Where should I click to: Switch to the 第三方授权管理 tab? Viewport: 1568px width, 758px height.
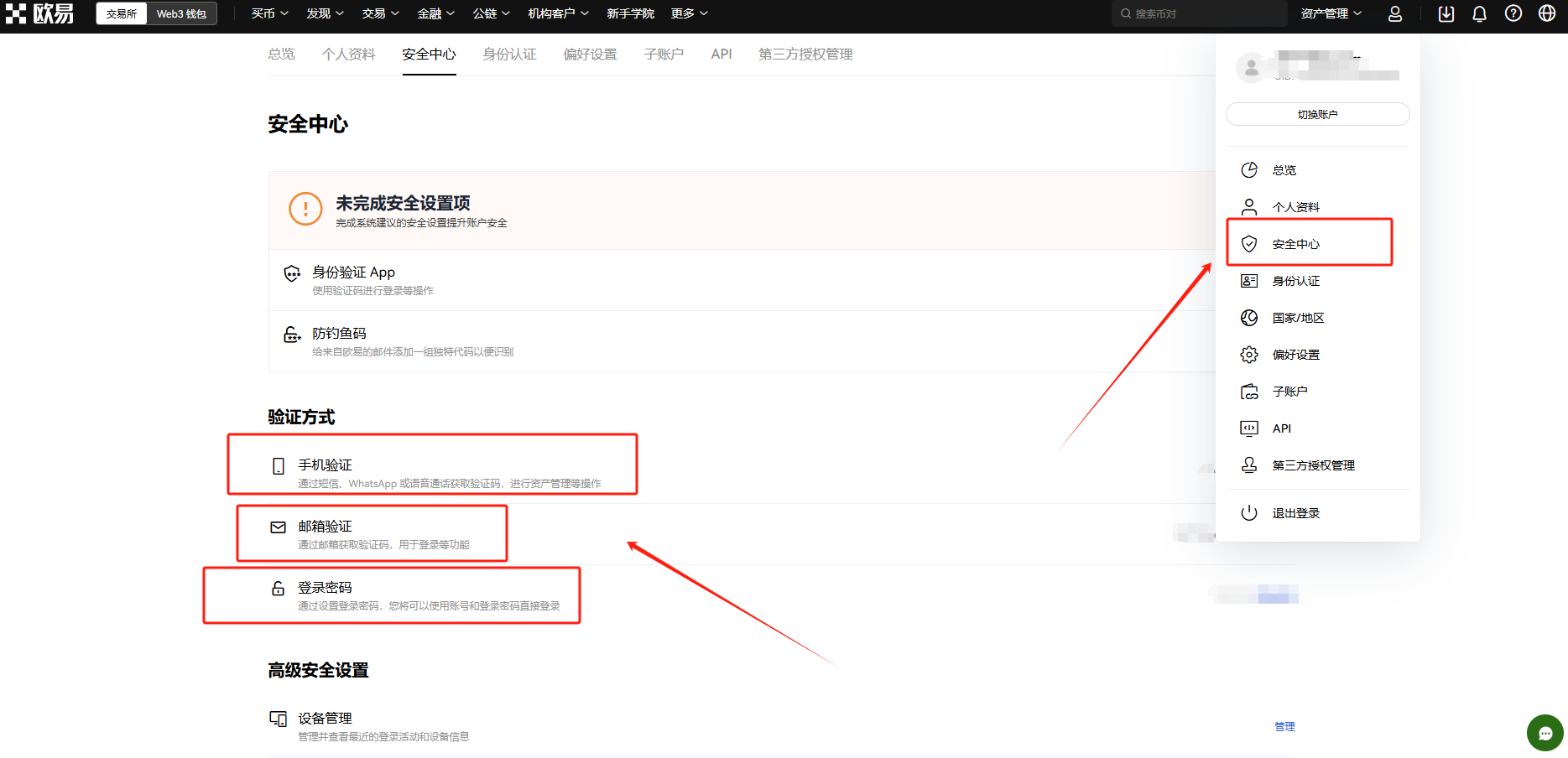tap(806, 55)
